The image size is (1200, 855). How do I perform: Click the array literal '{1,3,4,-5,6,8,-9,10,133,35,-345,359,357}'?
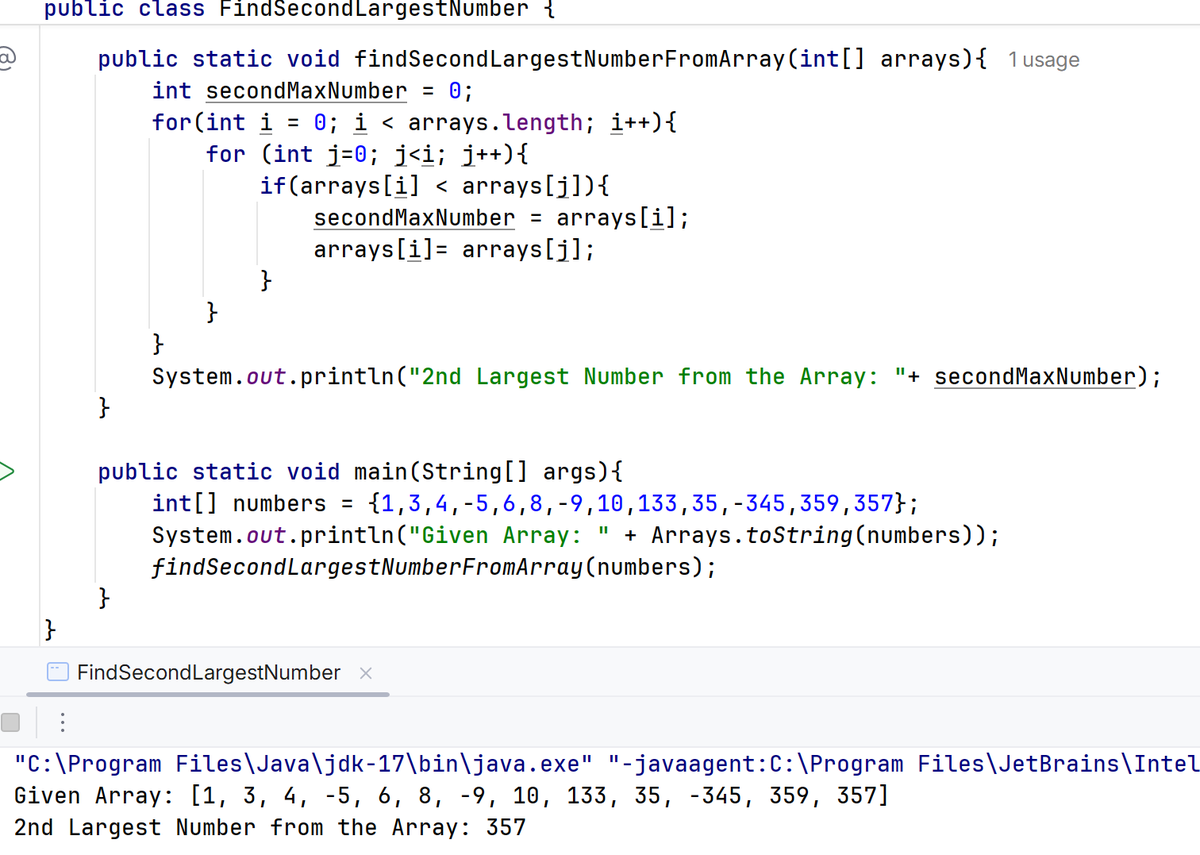[x=637, y=504]
